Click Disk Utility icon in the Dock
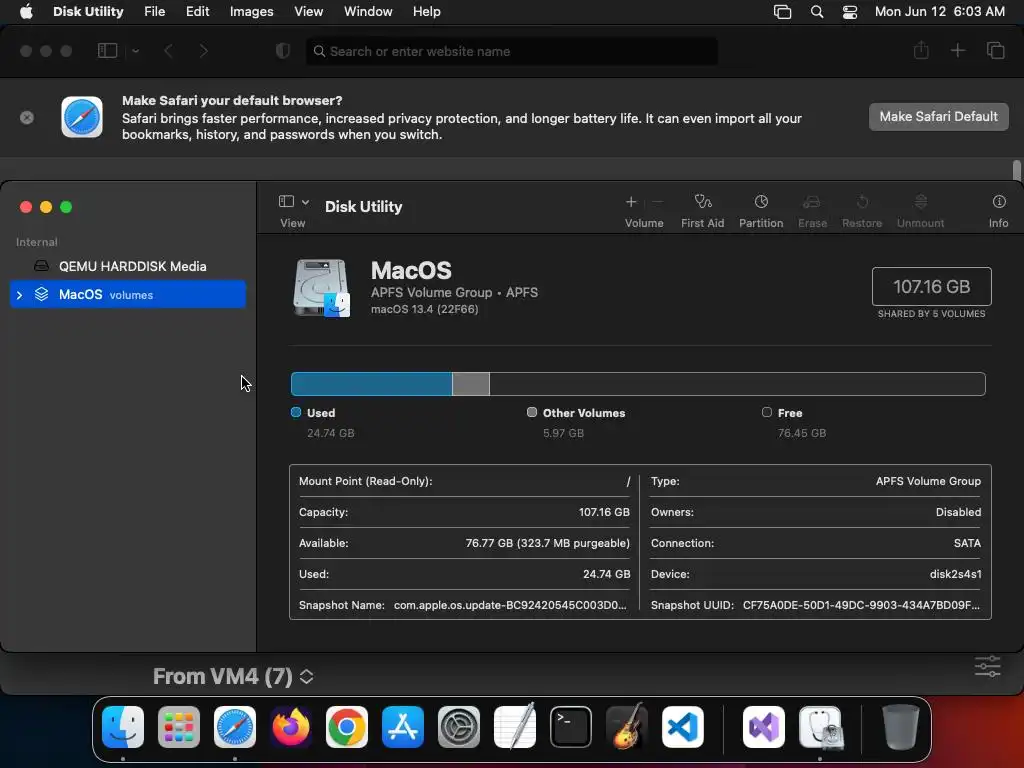 point(820,727)
